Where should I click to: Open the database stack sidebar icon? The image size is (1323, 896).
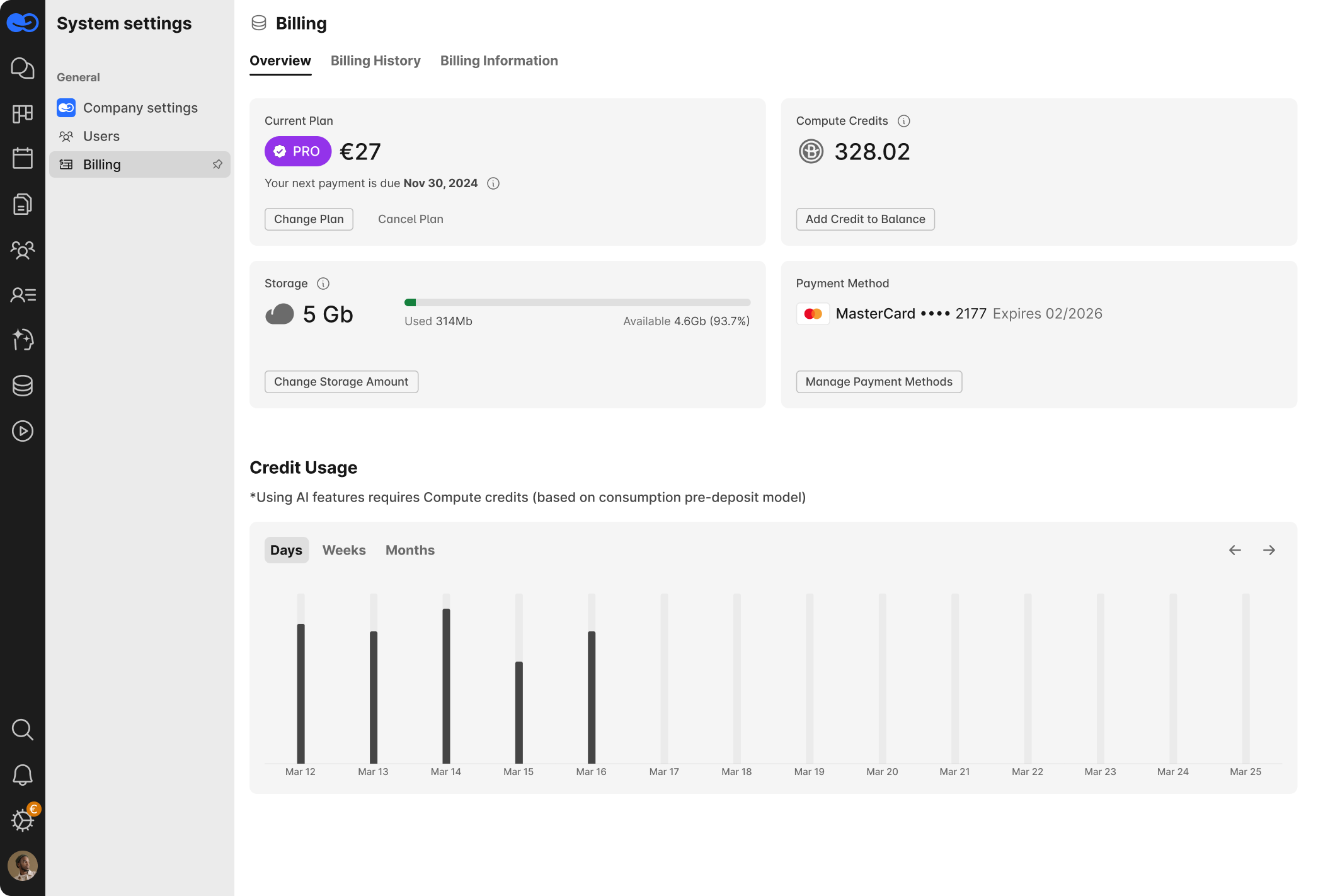tap(23, 386)
